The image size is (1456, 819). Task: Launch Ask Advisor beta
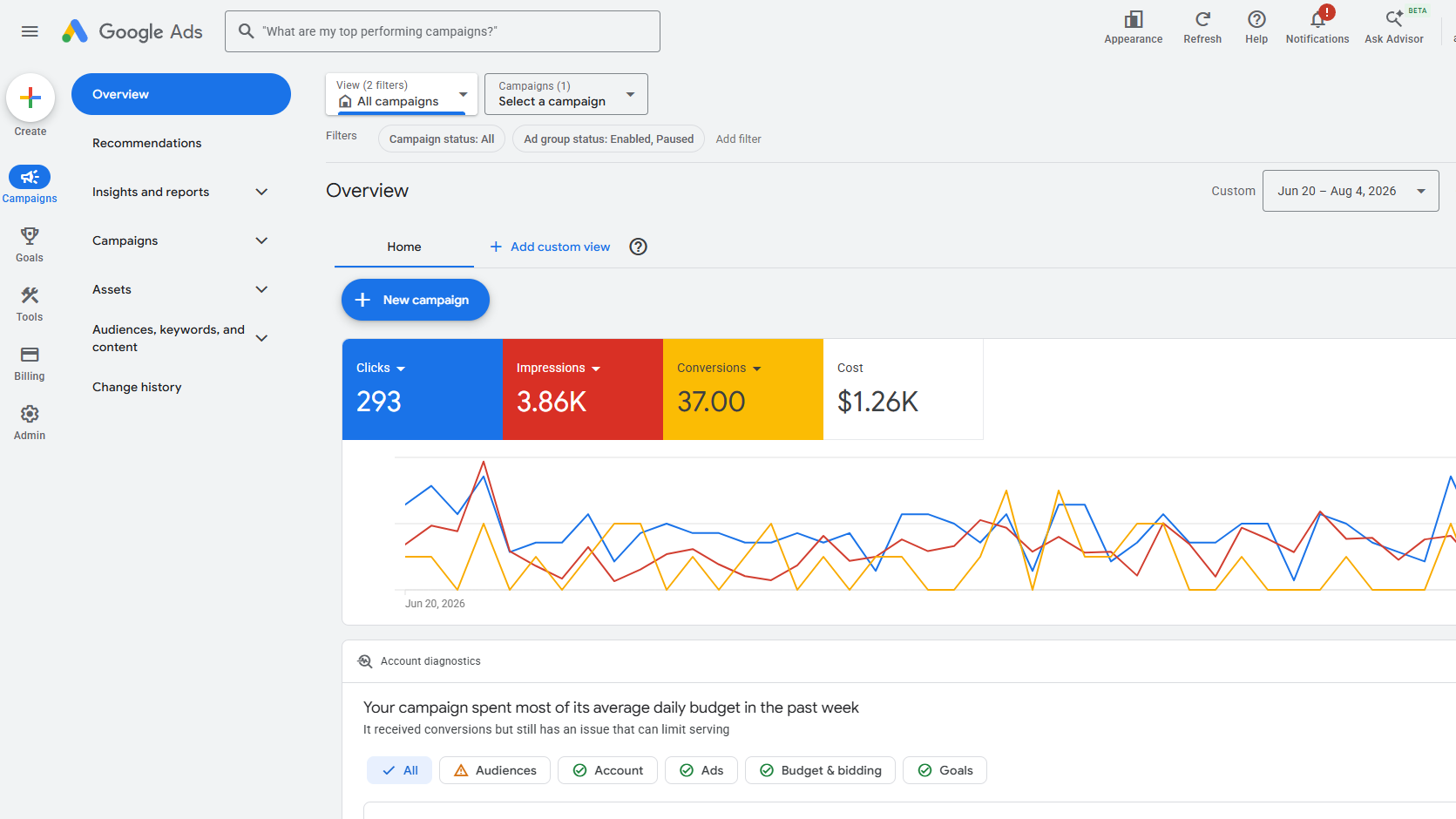[x=1394, y=27]
